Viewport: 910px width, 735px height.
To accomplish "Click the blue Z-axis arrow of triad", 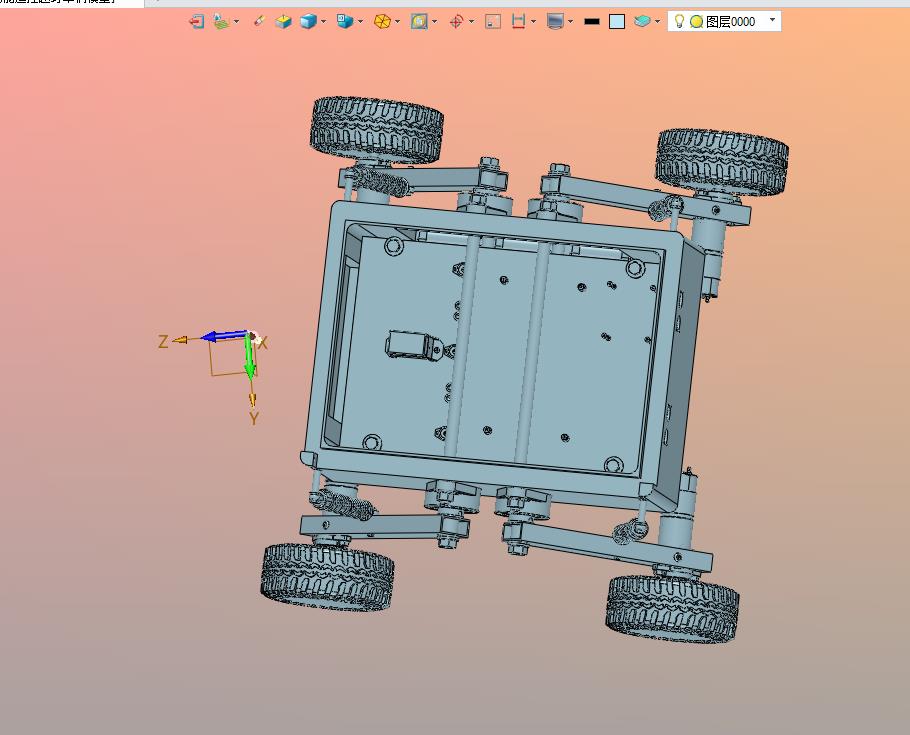I will (224, 336).
